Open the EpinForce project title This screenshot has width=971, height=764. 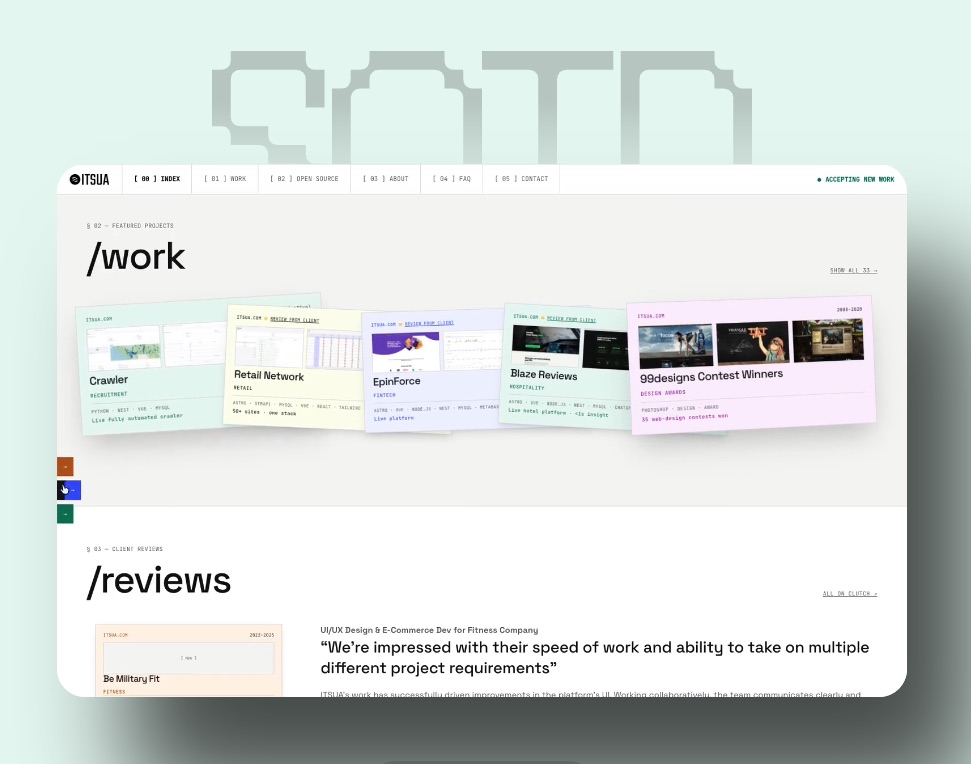click(396, 381)
